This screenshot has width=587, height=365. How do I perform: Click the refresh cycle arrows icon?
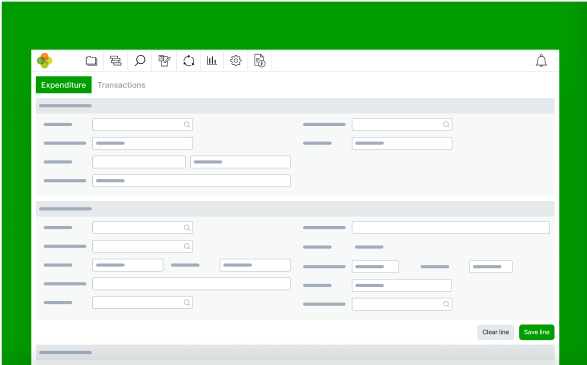(189, 61)
